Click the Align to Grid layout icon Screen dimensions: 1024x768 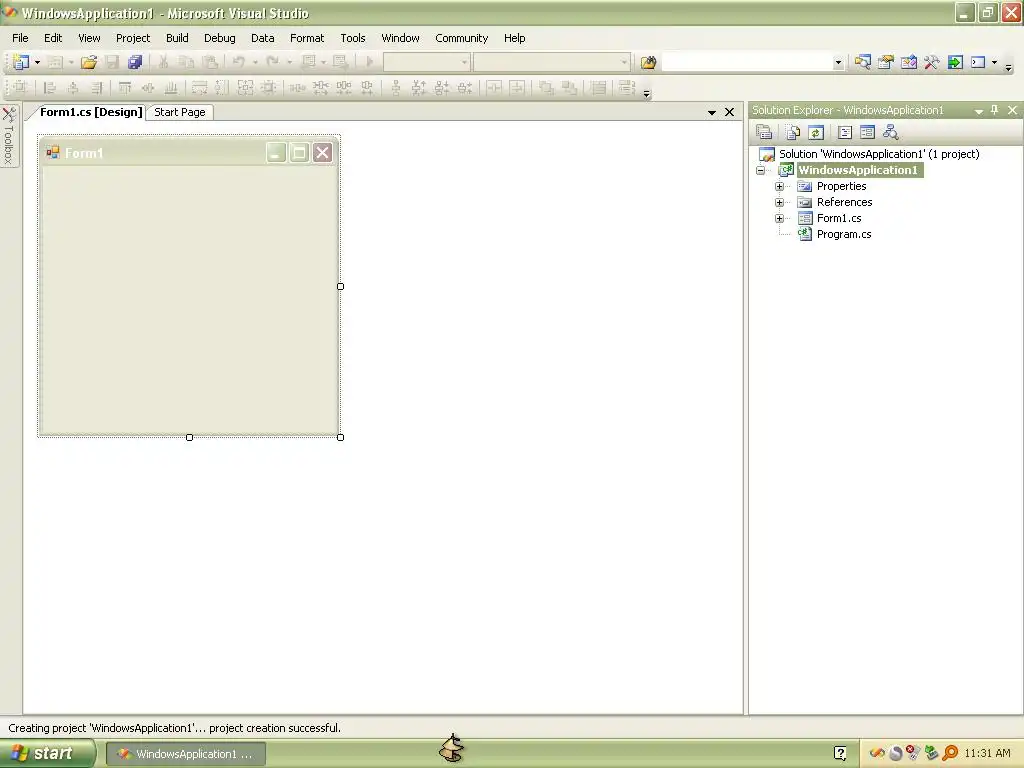point(20,88)
